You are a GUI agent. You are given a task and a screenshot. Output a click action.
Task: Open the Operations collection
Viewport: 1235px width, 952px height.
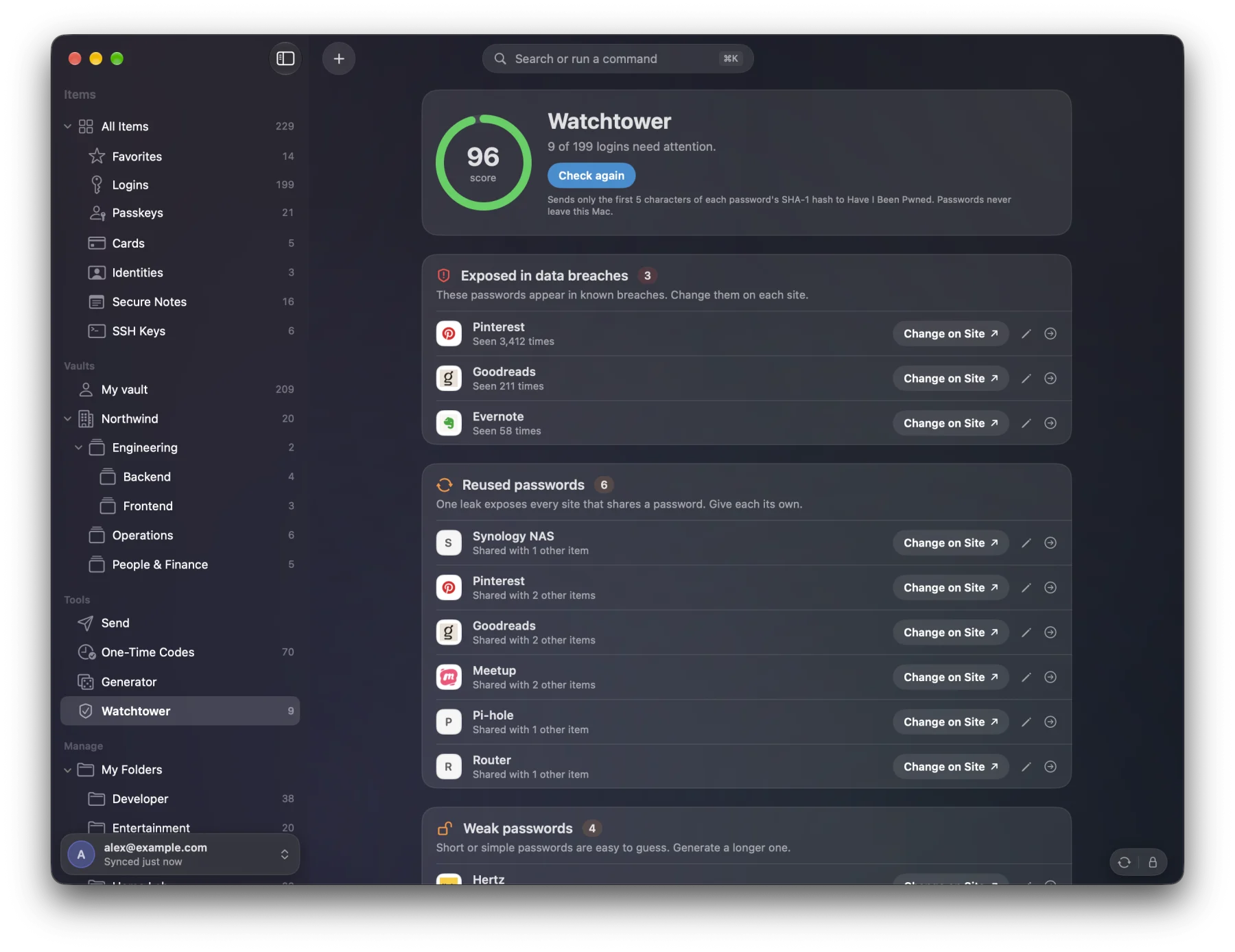[180, 535]
